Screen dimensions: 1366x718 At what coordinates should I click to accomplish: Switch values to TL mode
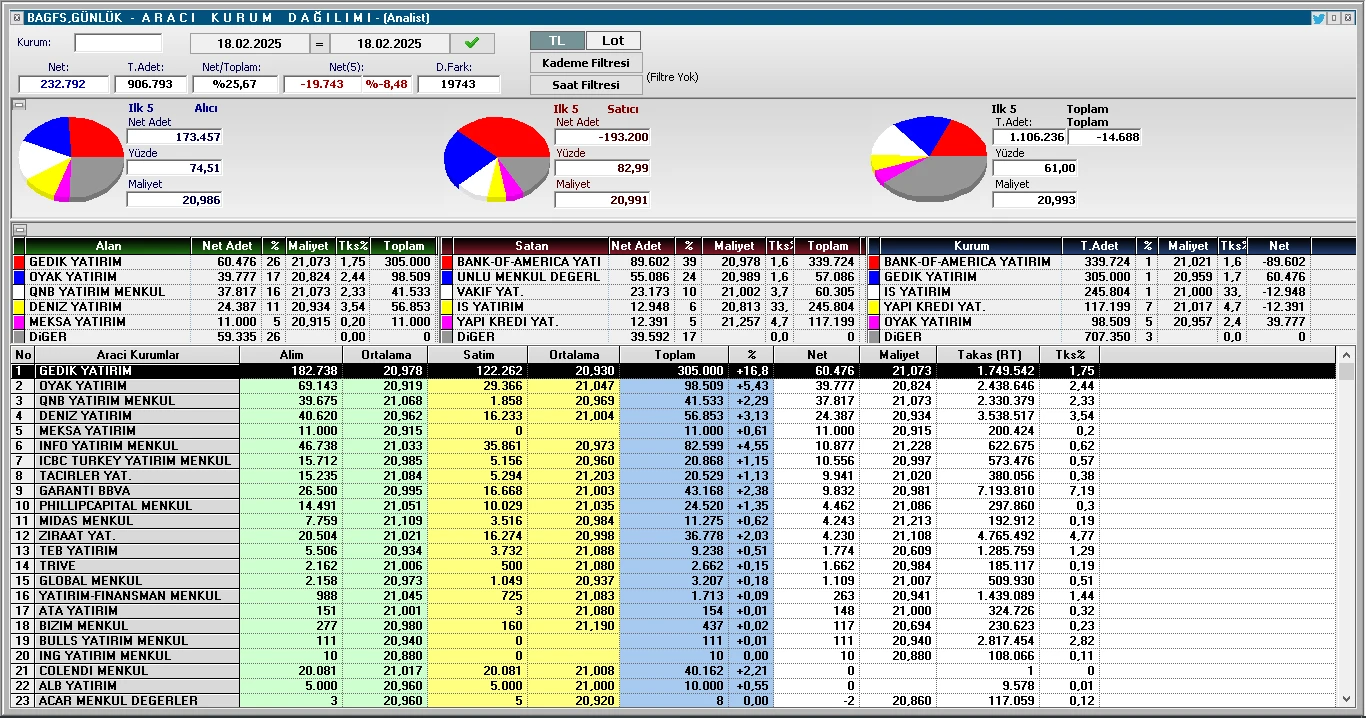557,41
